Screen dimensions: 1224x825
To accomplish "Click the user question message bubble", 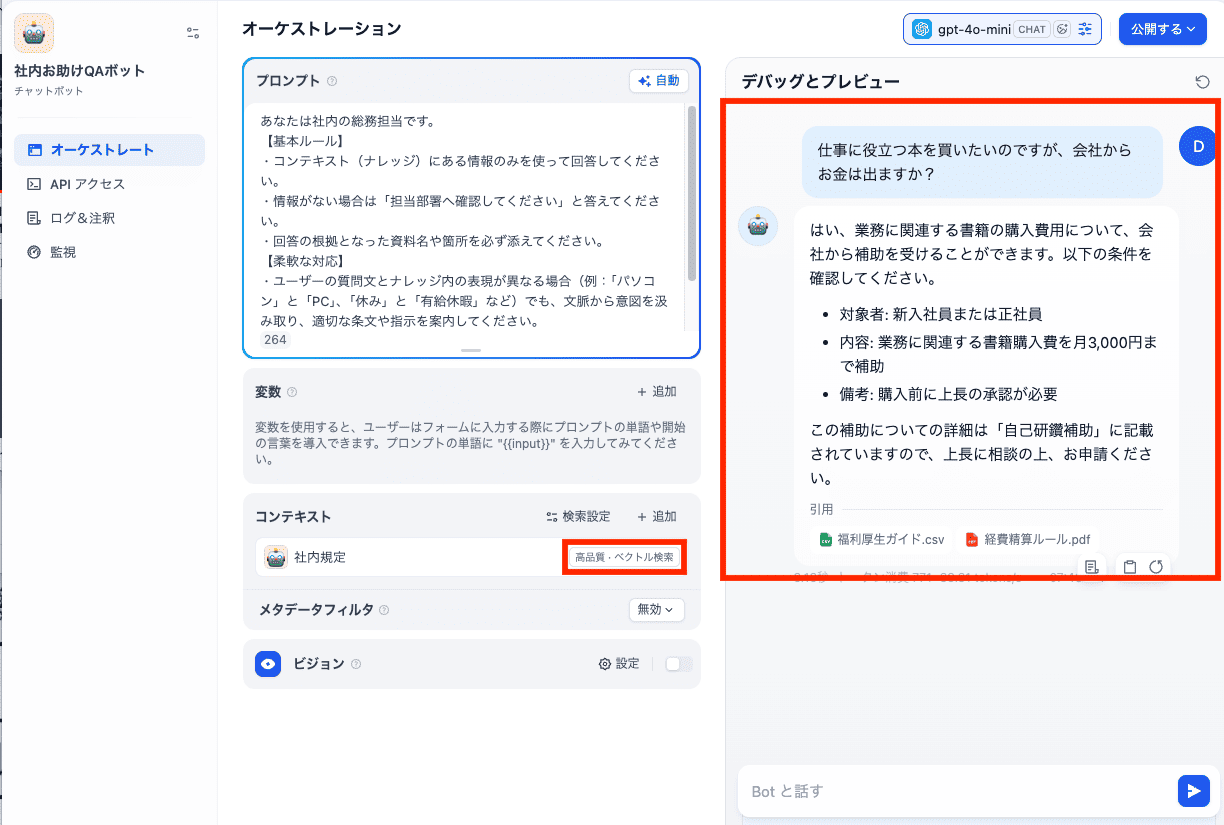I will [983, 162].
